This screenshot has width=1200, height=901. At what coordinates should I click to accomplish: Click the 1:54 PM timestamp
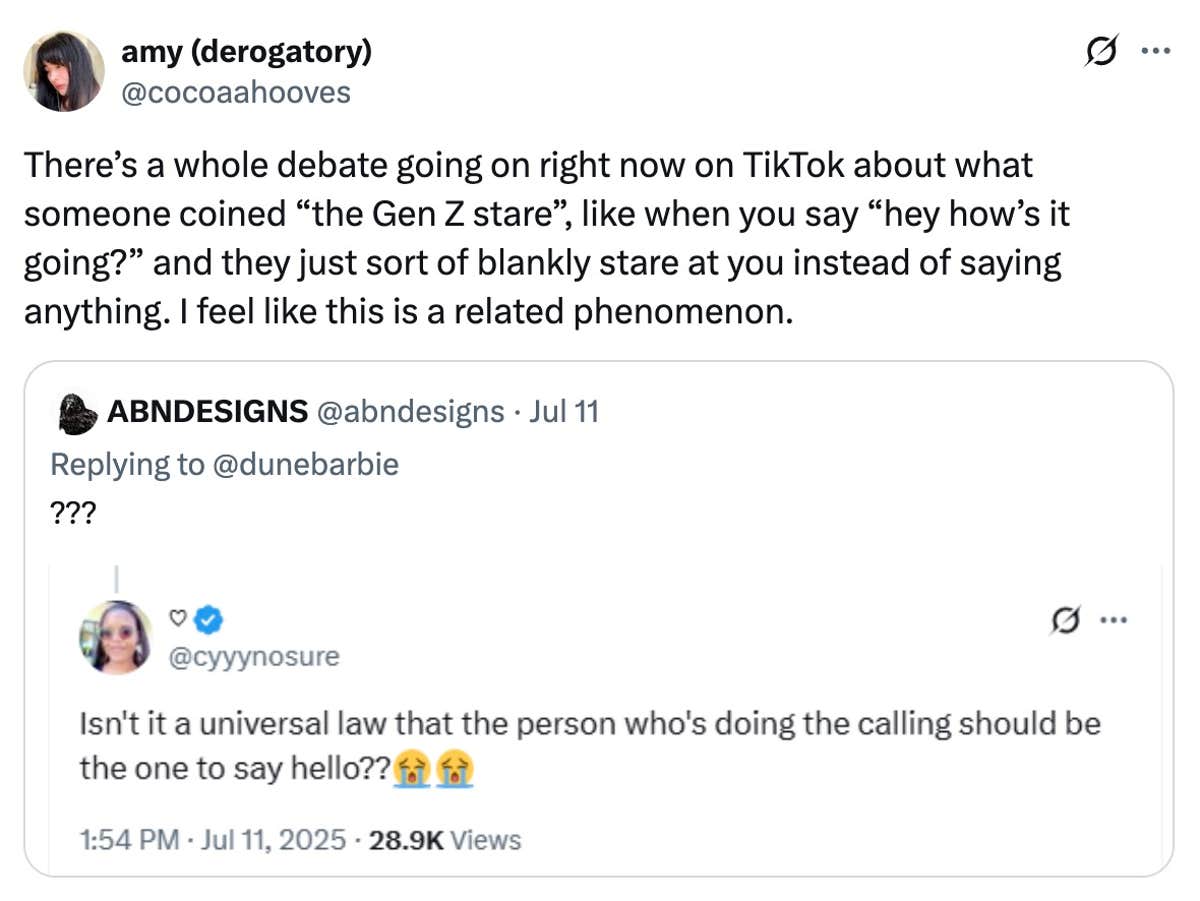point(128,840)
